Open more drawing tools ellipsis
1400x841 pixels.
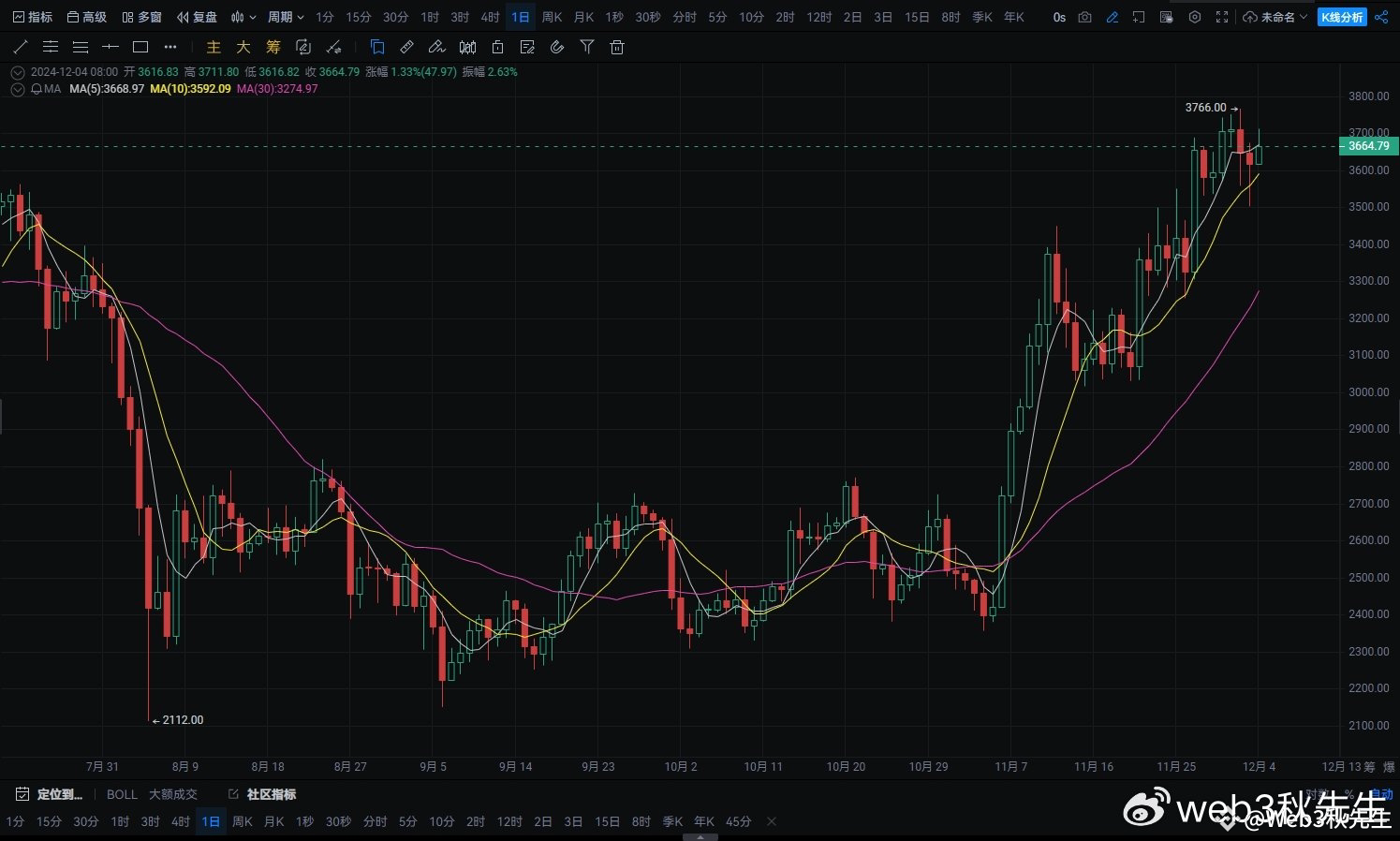pyautogui.click(x=169, y=47)
